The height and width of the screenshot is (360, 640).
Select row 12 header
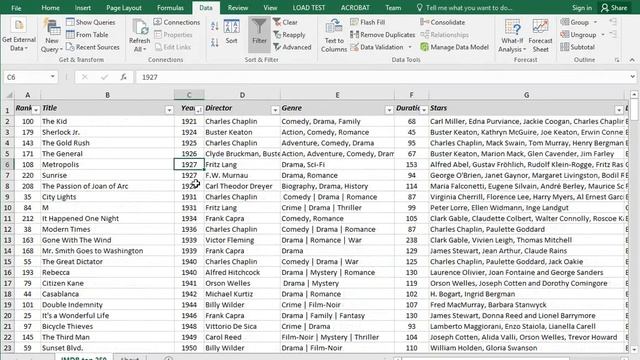(x=7, y=229)
